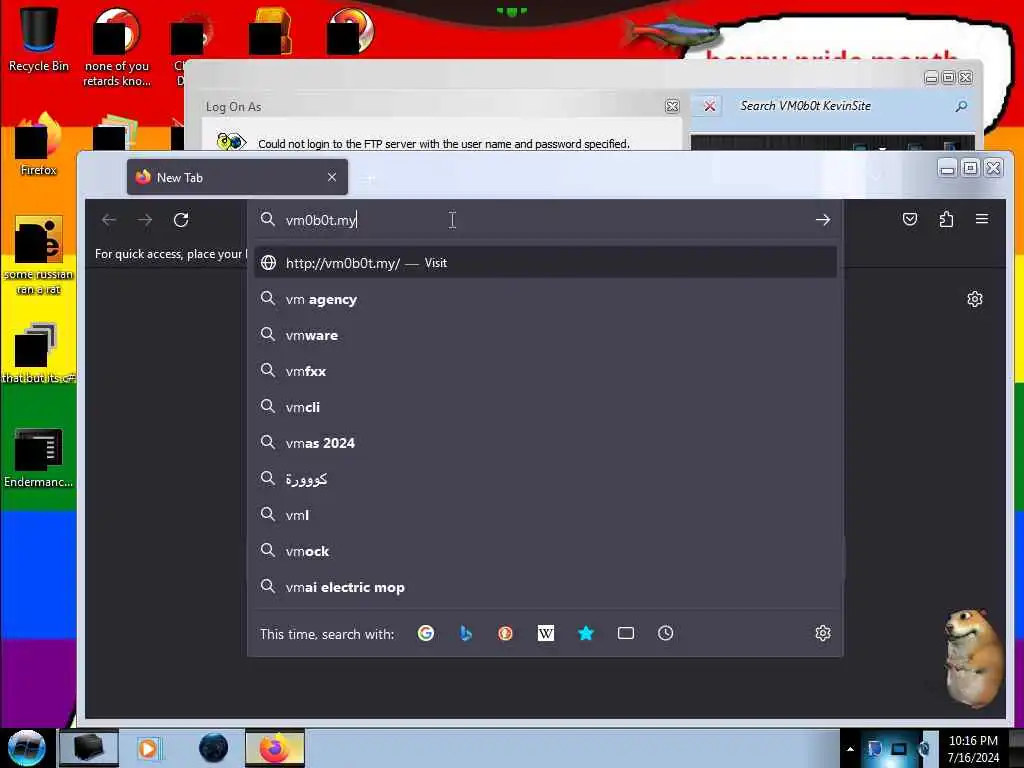This screenshot has height=768, width=1024.
Task: Open Firefox desktop shortcut
Action: pos(39,145)
